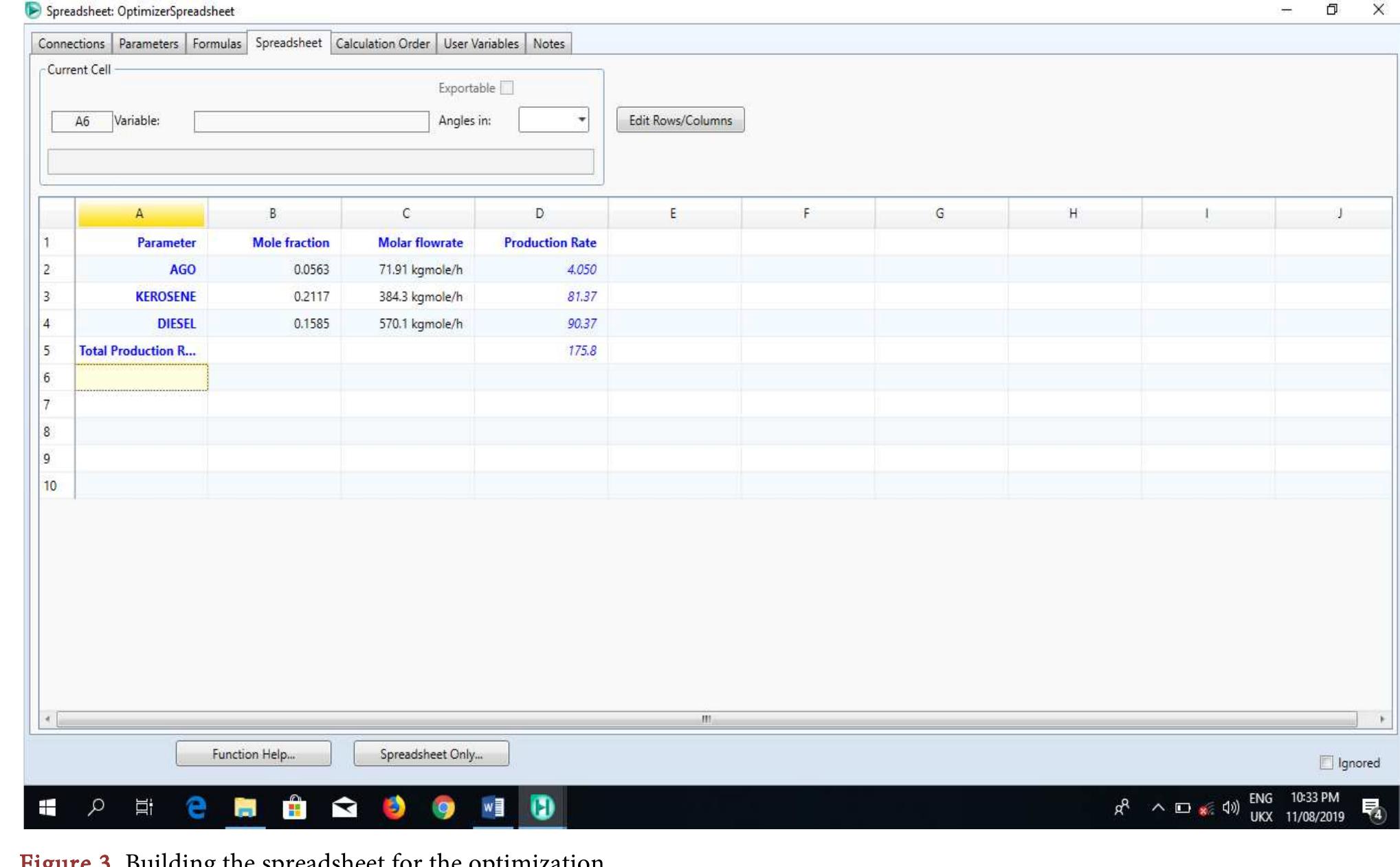The image size is (1400, 867).
Task: Open the Calculation Order tab
Action: pos(383,43)
